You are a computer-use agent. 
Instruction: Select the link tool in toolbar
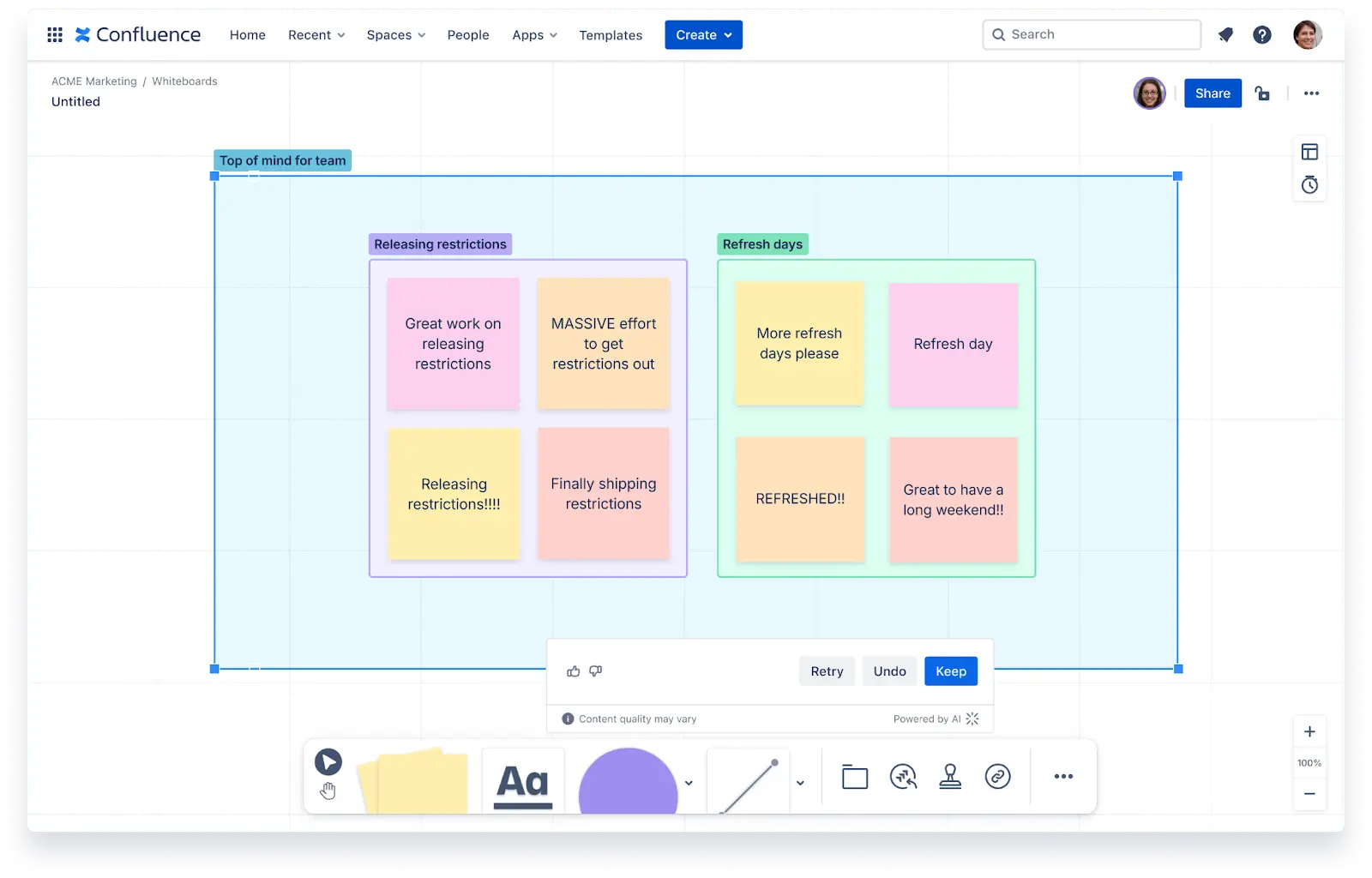pos(997,777)
